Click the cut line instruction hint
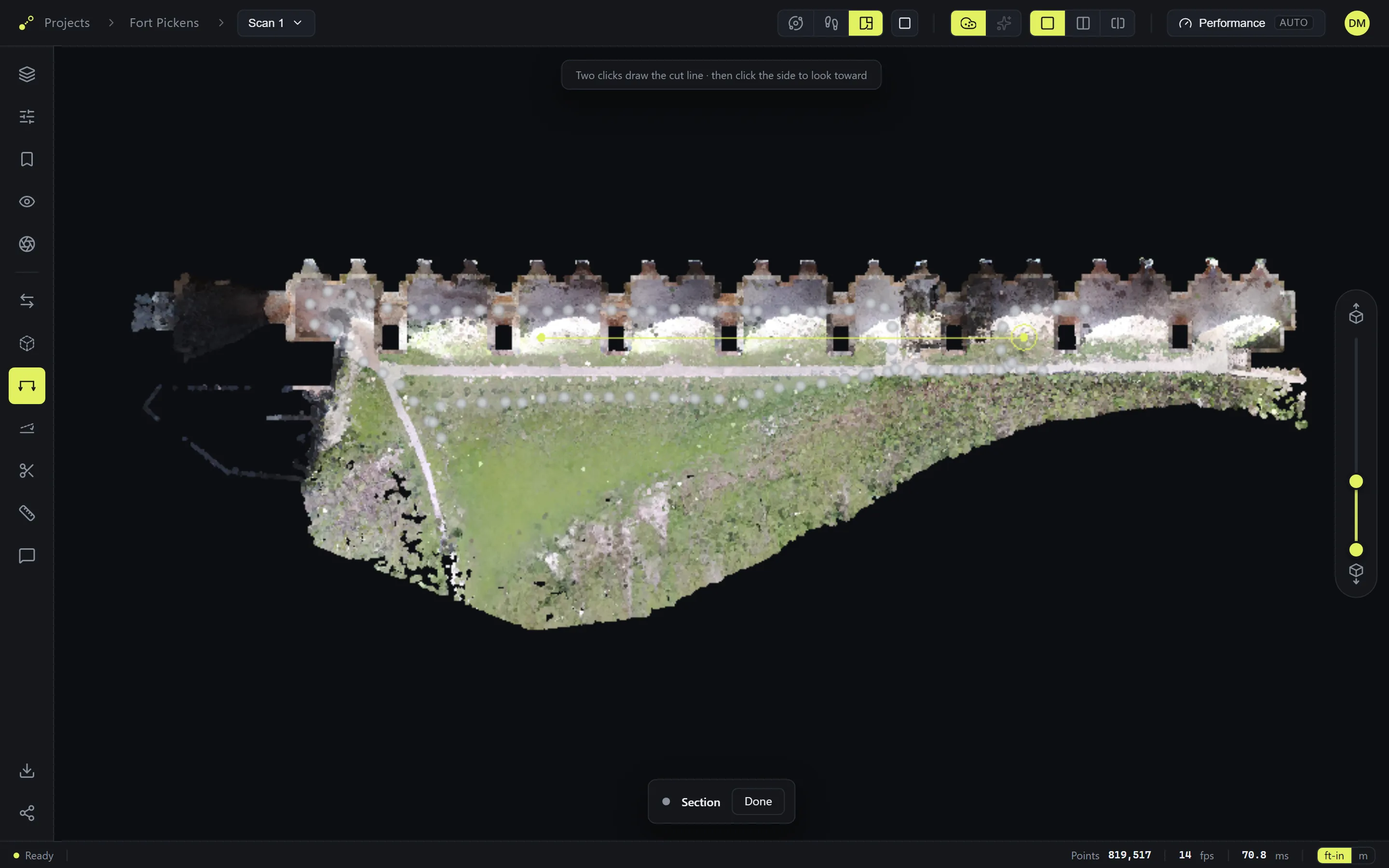The image size is (1389, 868). [x=721, y=75]
